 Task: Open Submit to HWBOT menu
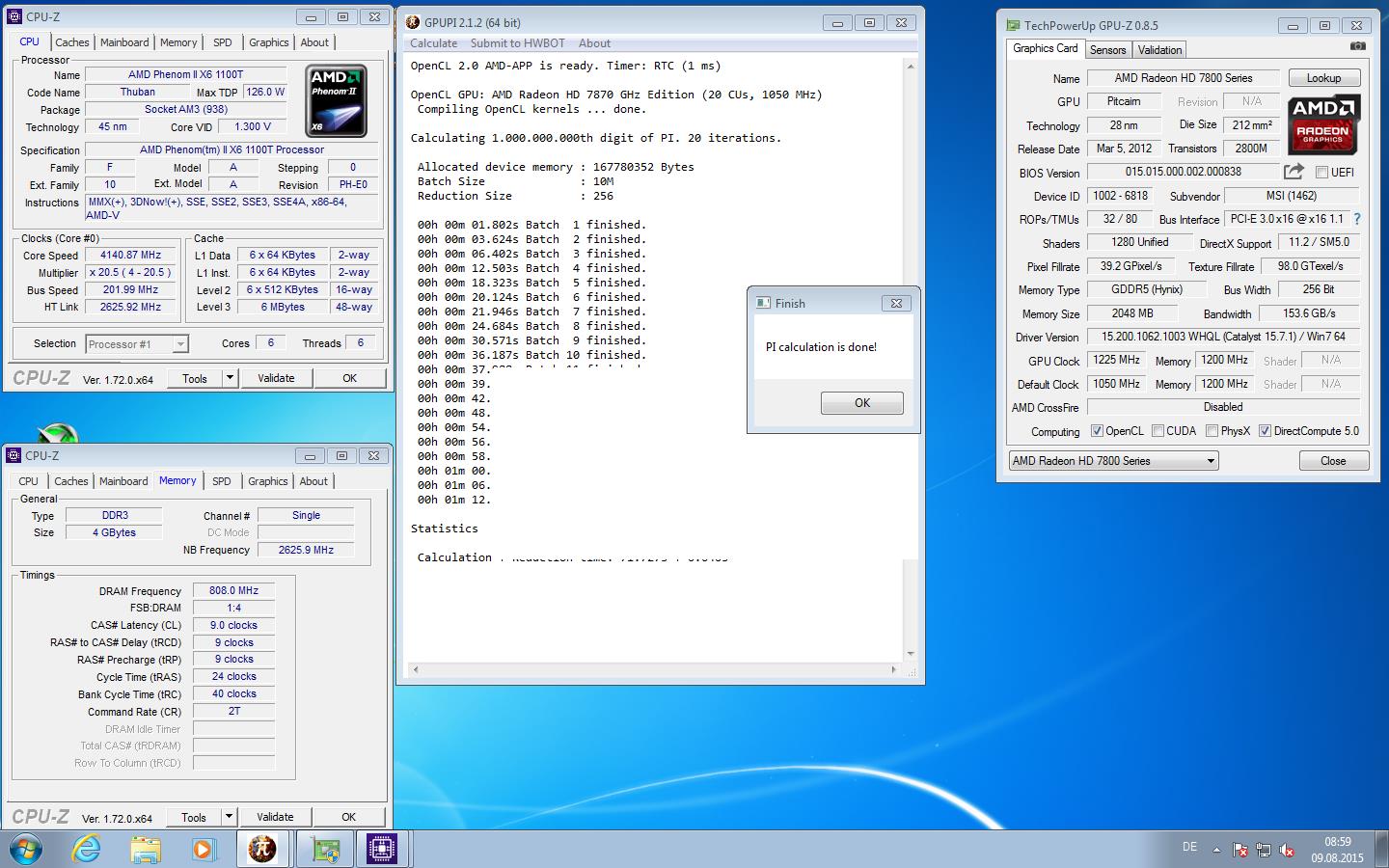pyautogui.click(x=517, y=43)
